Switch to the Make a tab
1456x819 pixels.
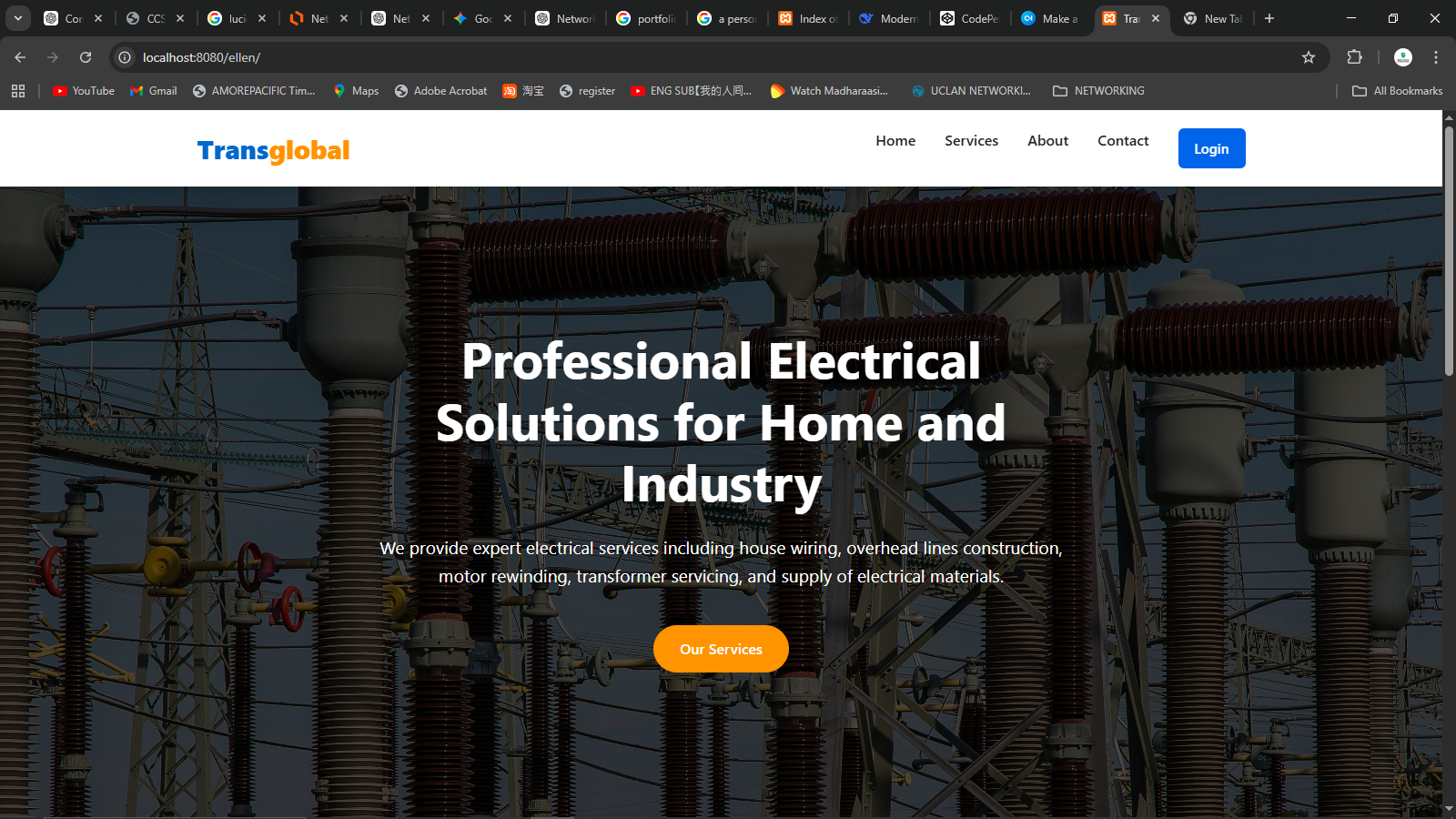(x=1051, y=18)
